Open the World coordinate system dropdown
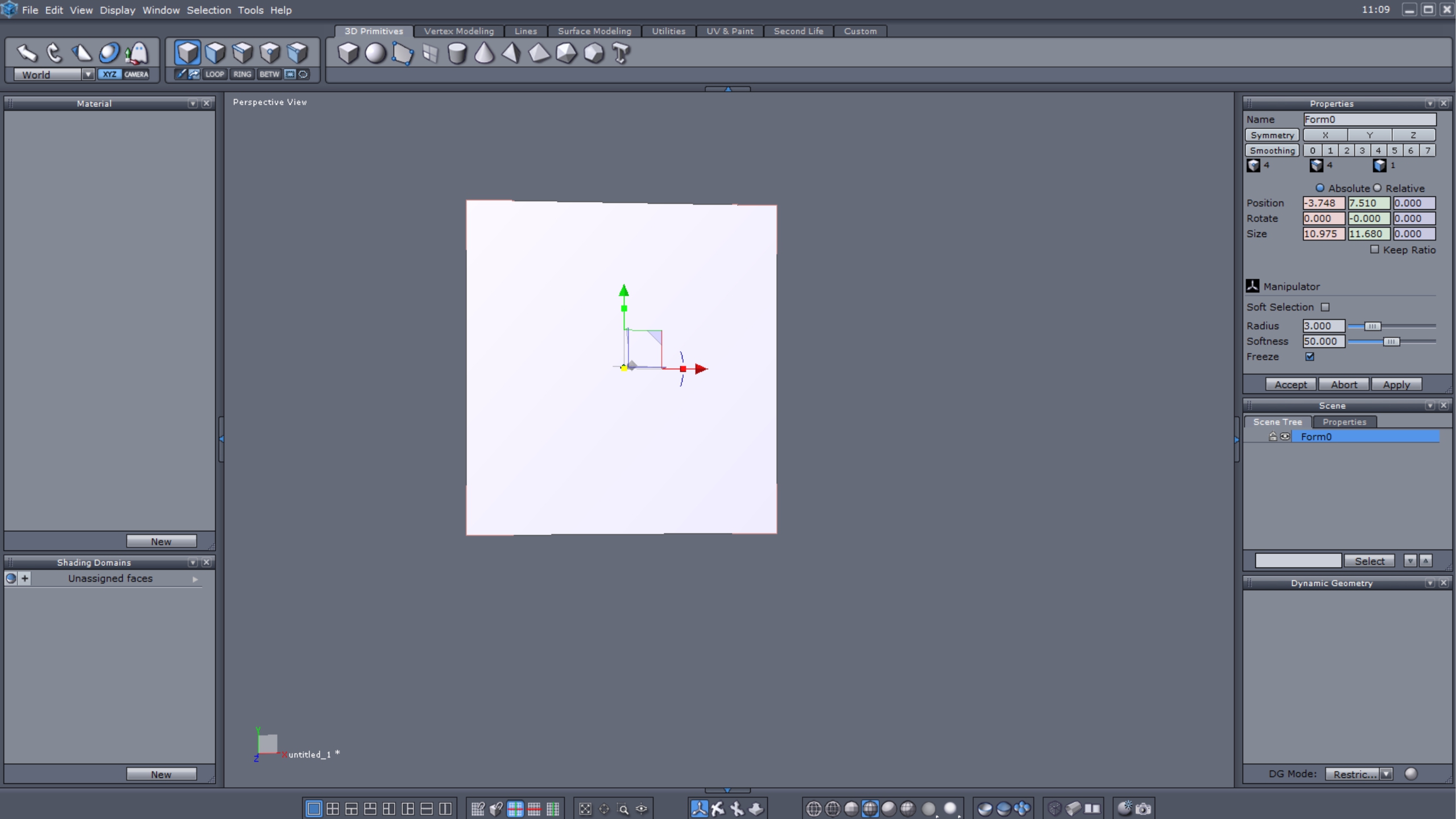This screenshot has height=819, width=1456. click(x=88, y=75)
